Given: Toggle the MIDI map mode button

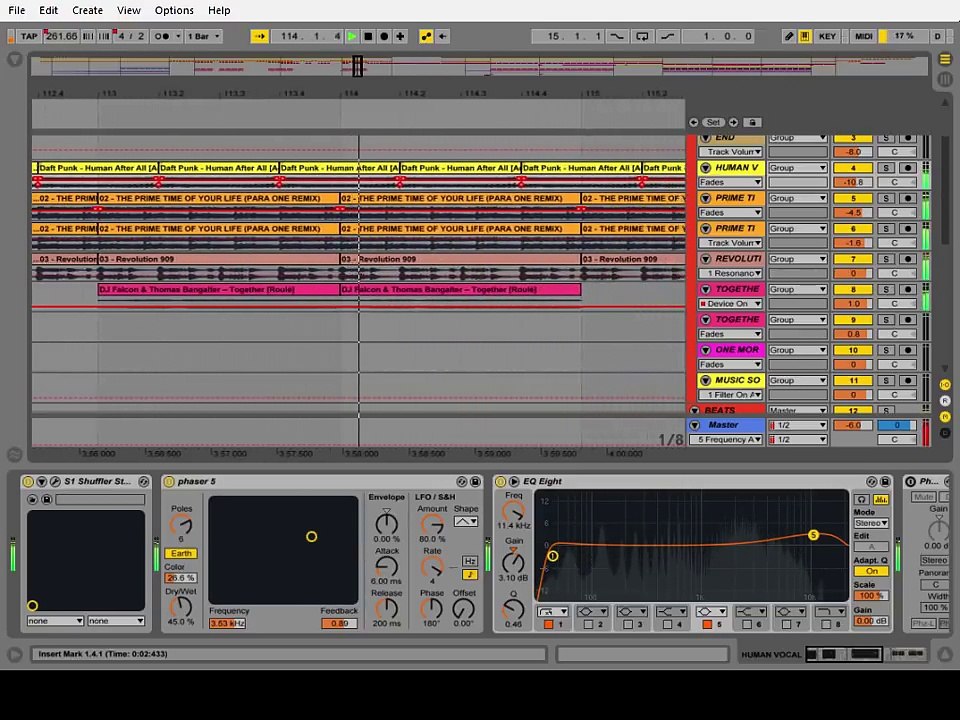Looking at the screenshot, I should point(863,36).
